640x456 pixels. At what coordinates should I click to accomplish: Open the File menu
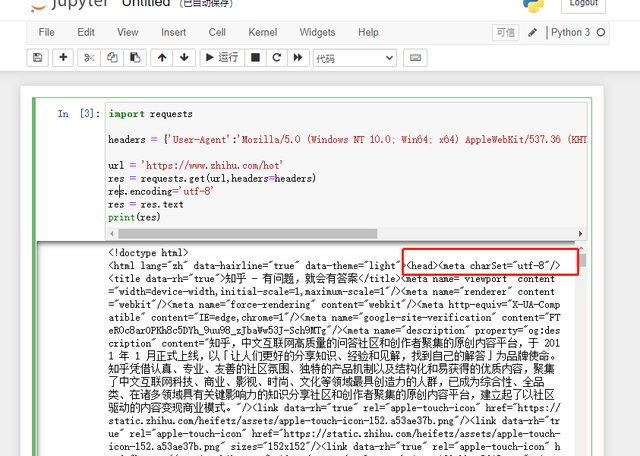[x=46, y=32]
